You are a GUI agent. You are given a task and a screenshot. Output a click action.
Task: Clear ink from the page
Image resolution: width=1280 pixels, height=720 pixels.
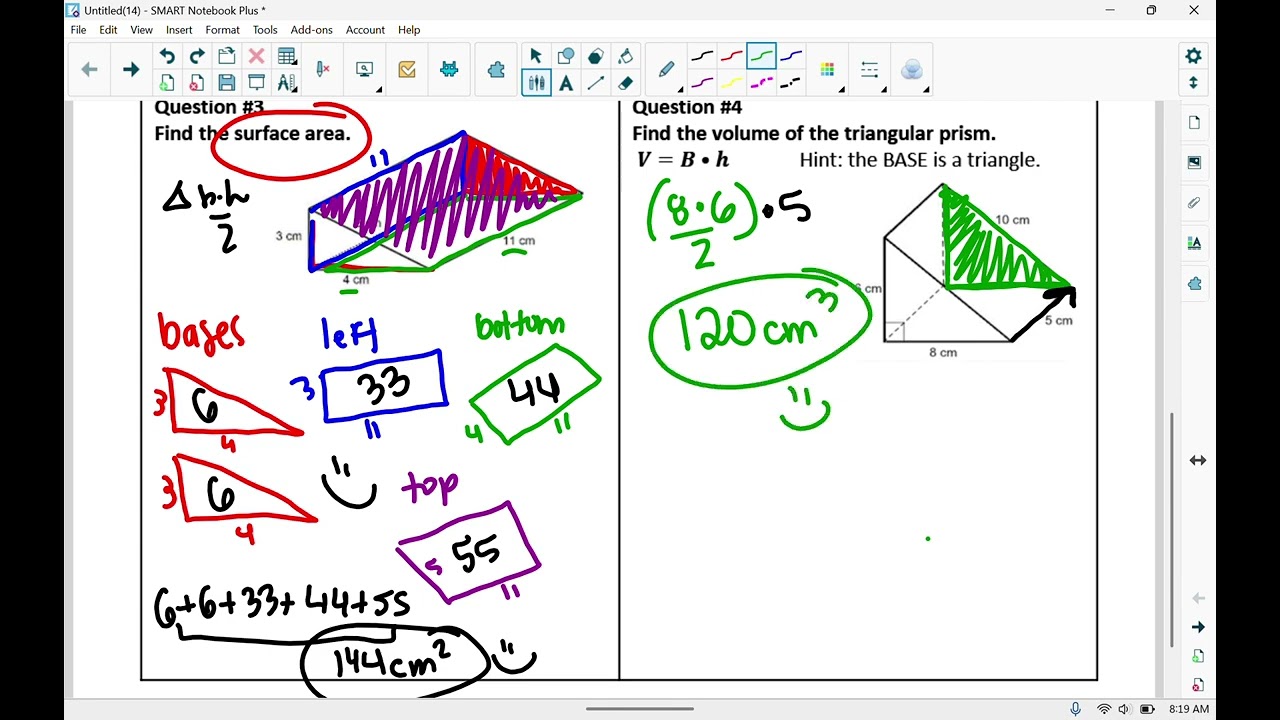coord(323,69)
